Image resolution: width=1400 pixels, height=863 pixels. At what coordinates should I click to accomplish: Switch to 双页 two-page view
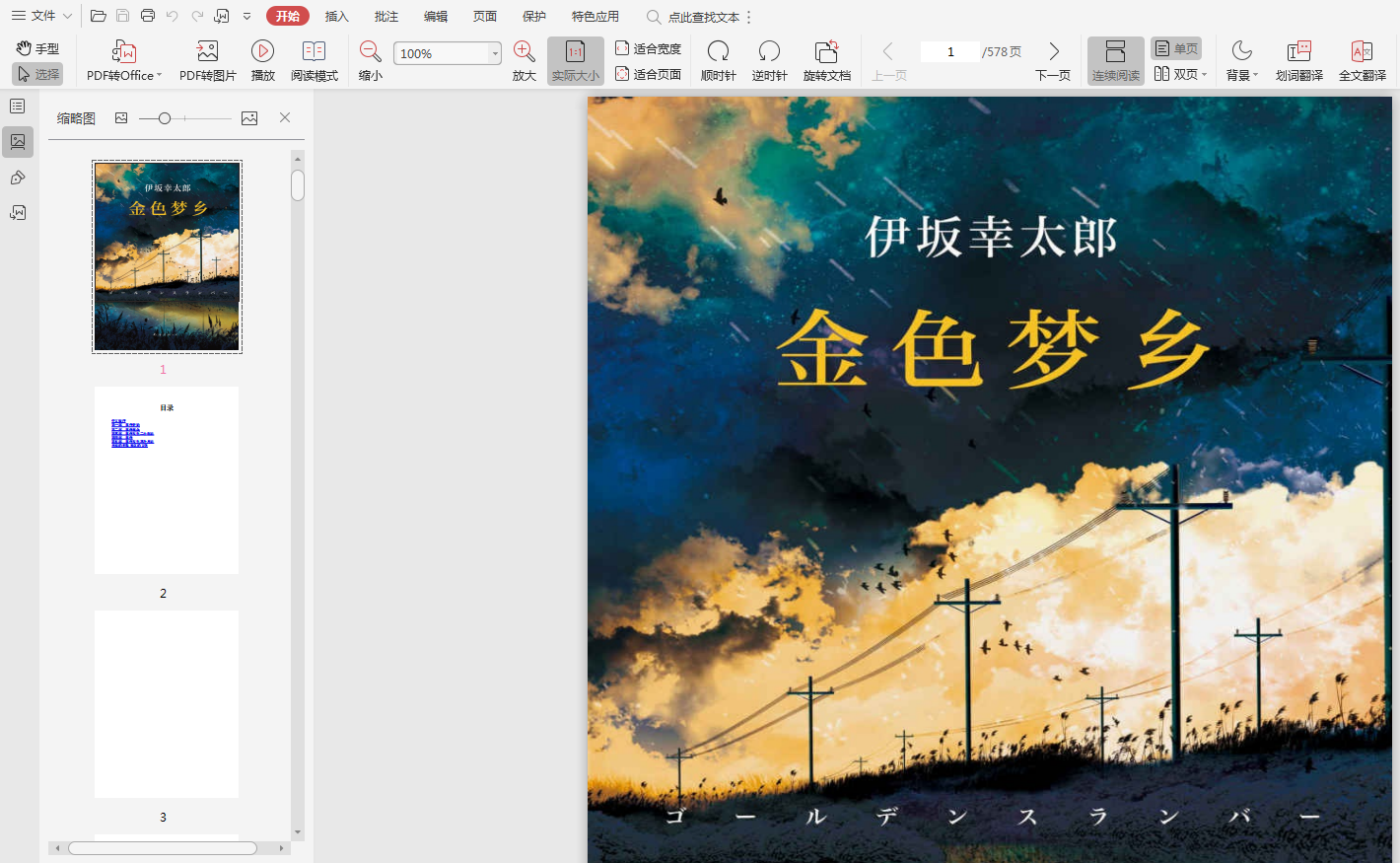click(x=1175, y=74)
